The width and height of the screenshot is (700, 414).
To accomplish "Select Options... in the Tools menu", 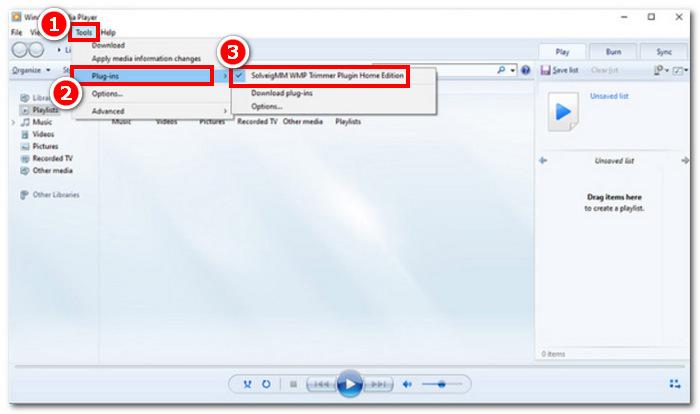I will pos(108,93).
